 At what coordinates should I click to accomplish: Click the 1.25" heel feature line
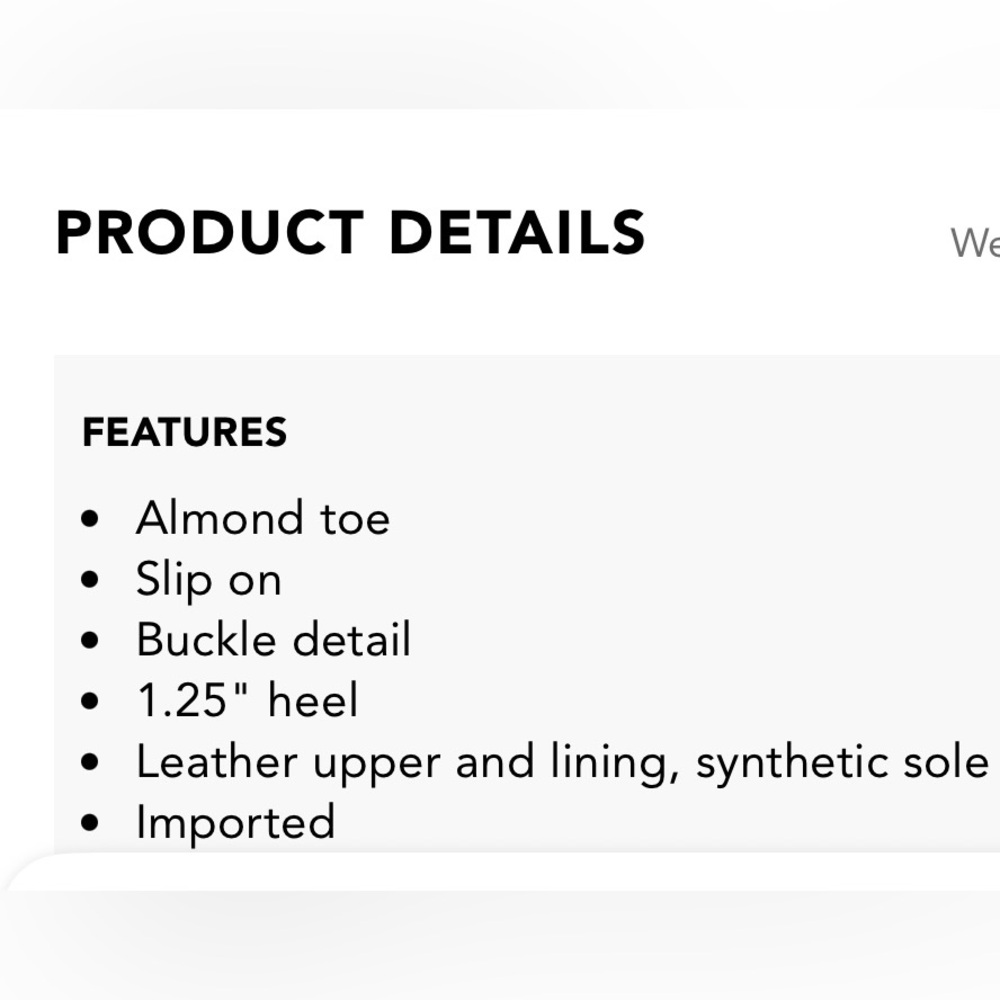[x=246, y=701]
